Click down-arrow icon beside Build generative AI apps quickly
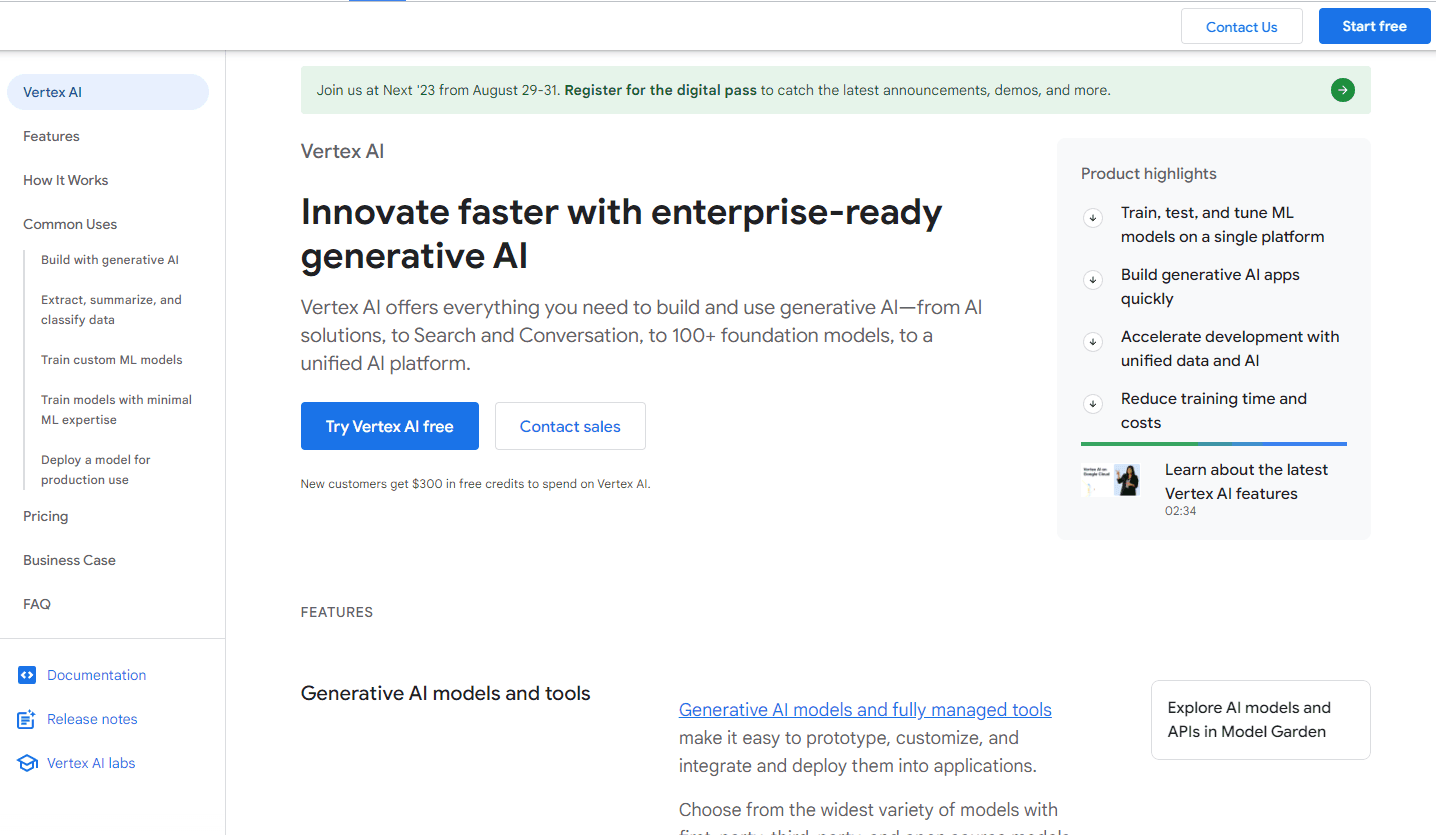This screenshot has height=835, width=1436. coord(1093,279)
